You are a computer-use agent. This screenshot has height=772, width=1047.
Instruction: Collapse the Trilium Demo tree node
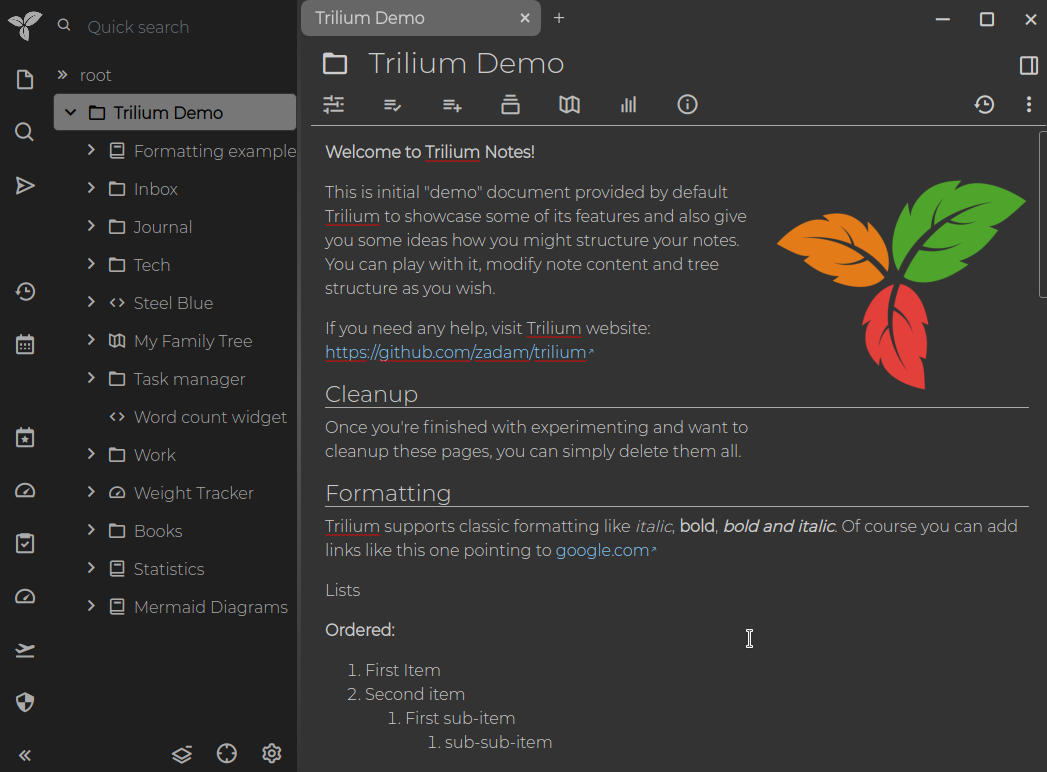pos(71,113)
